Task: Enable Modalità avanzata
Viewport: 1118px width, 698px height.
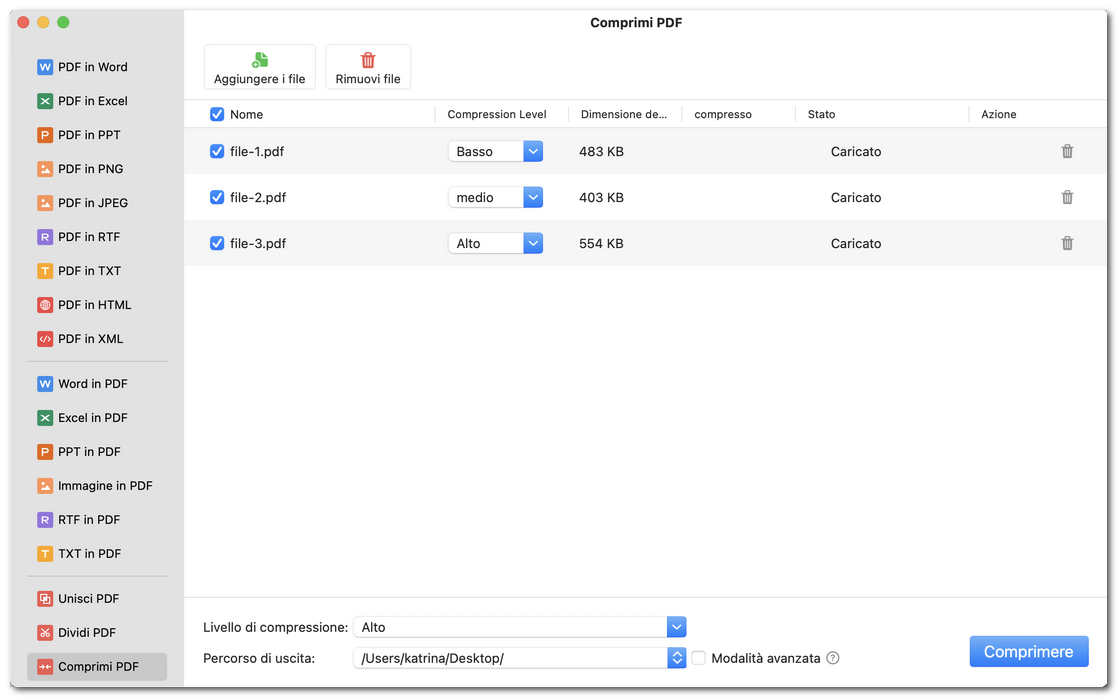Action: 698,658
